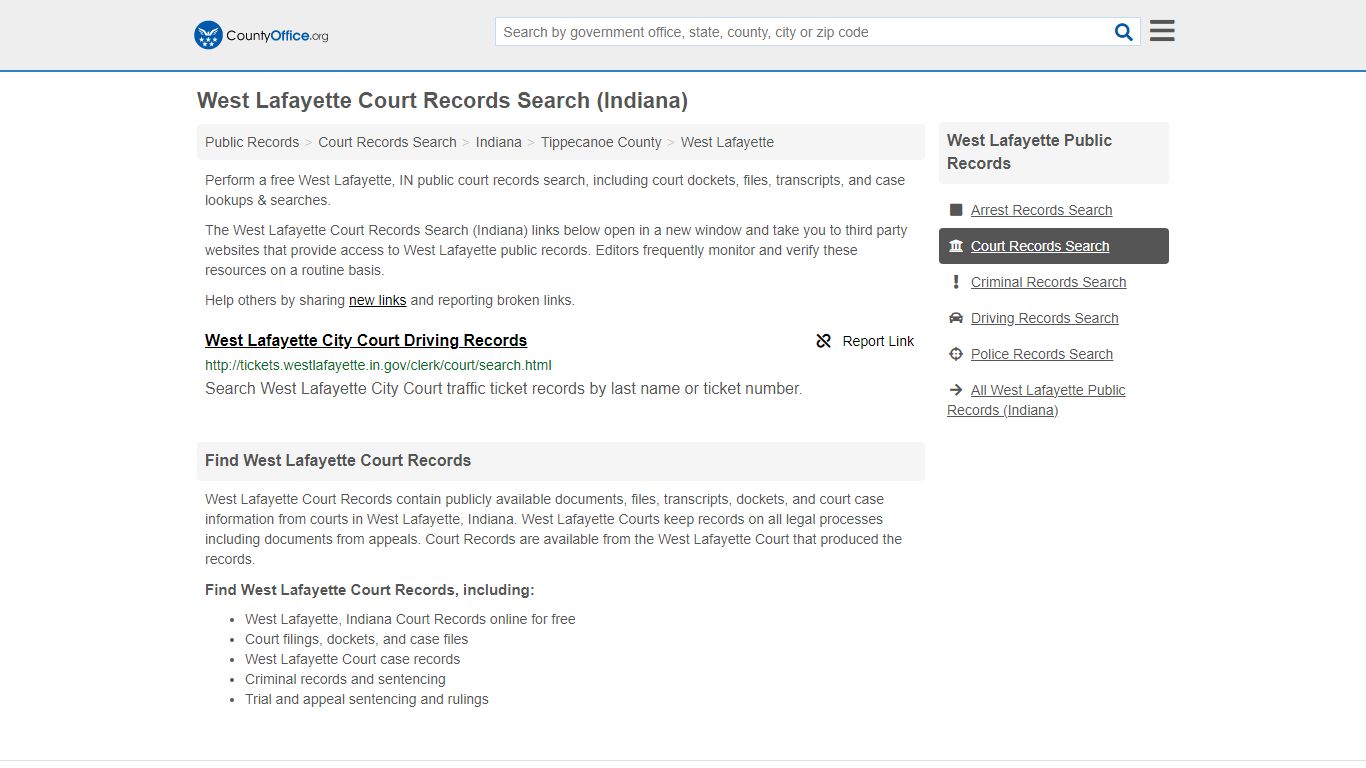Click 'Trial and appeal sentencing and rulings' bullet
This screenshot has width=1366, height=768.
click(367, 699)
